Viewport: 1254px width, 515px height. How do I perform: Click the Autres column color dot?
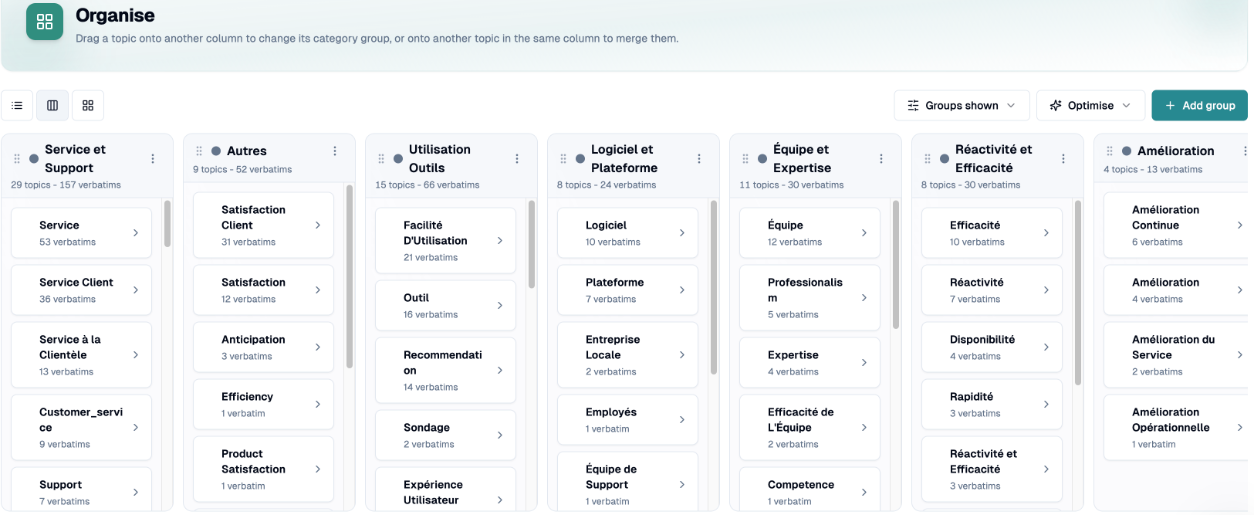point(216,151)
